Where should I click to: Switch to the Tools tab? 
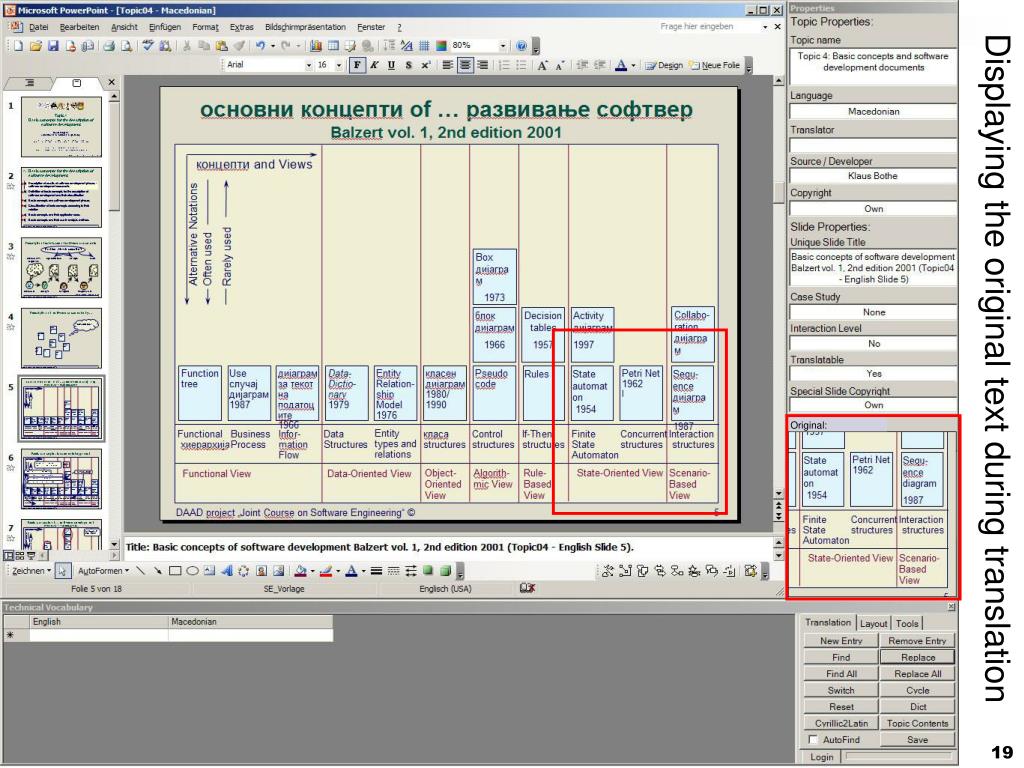click(907, 624)
